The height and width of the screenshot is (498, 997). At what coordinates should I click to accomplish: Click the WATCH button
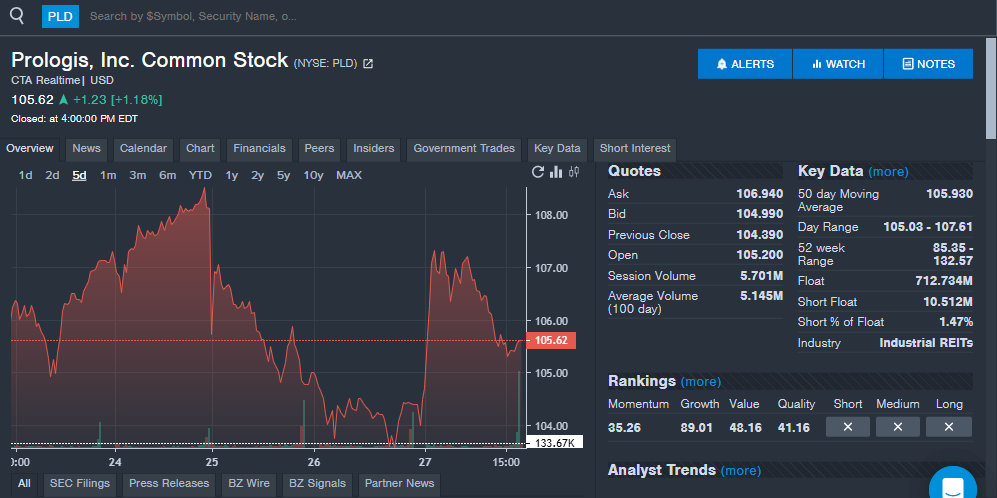(838, 64)
